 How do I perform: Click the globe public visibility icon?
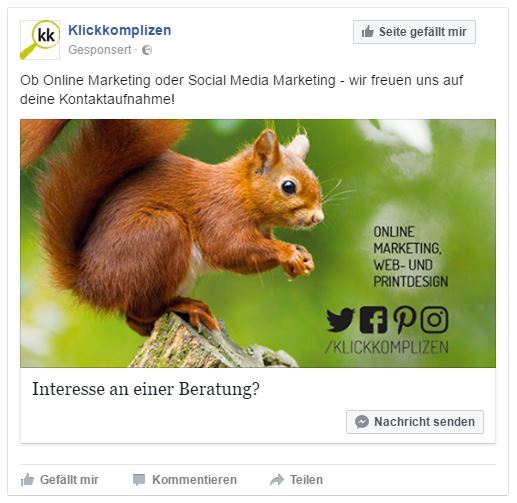pyautogui.click(x=147, y=50)
